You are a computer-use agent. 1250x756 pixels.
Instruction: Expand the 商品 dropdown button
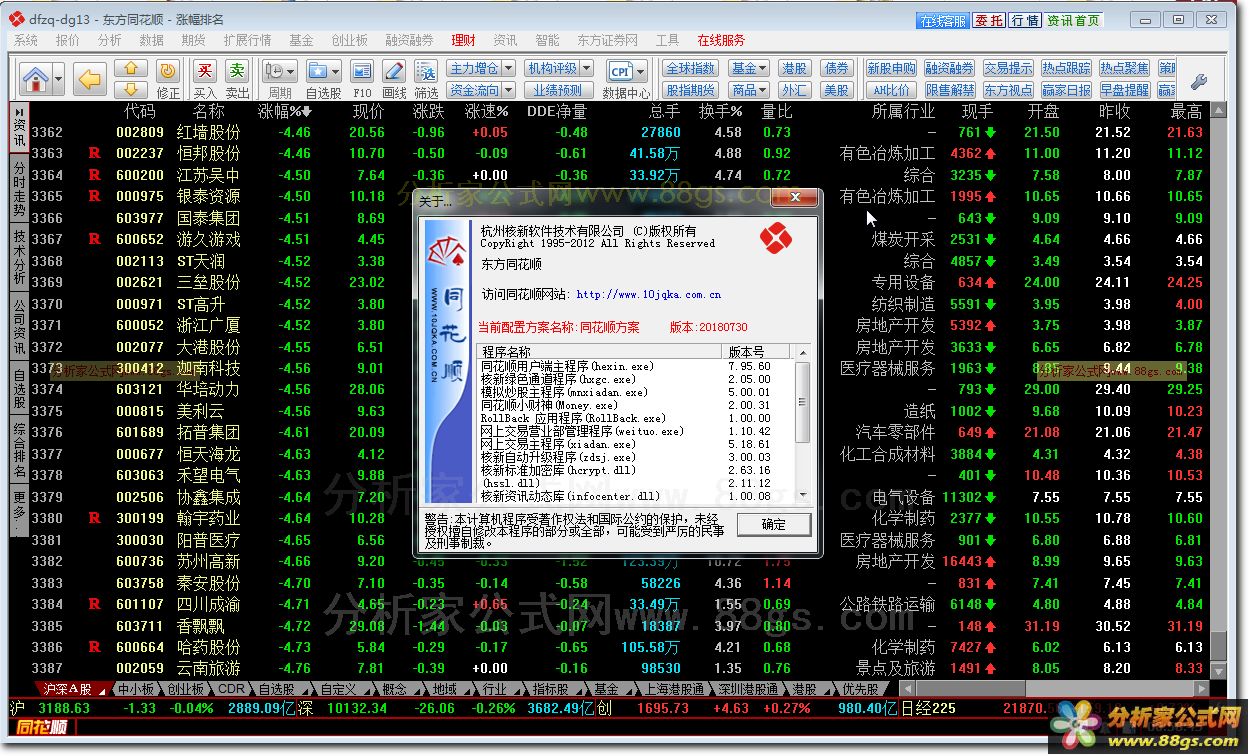748,90
